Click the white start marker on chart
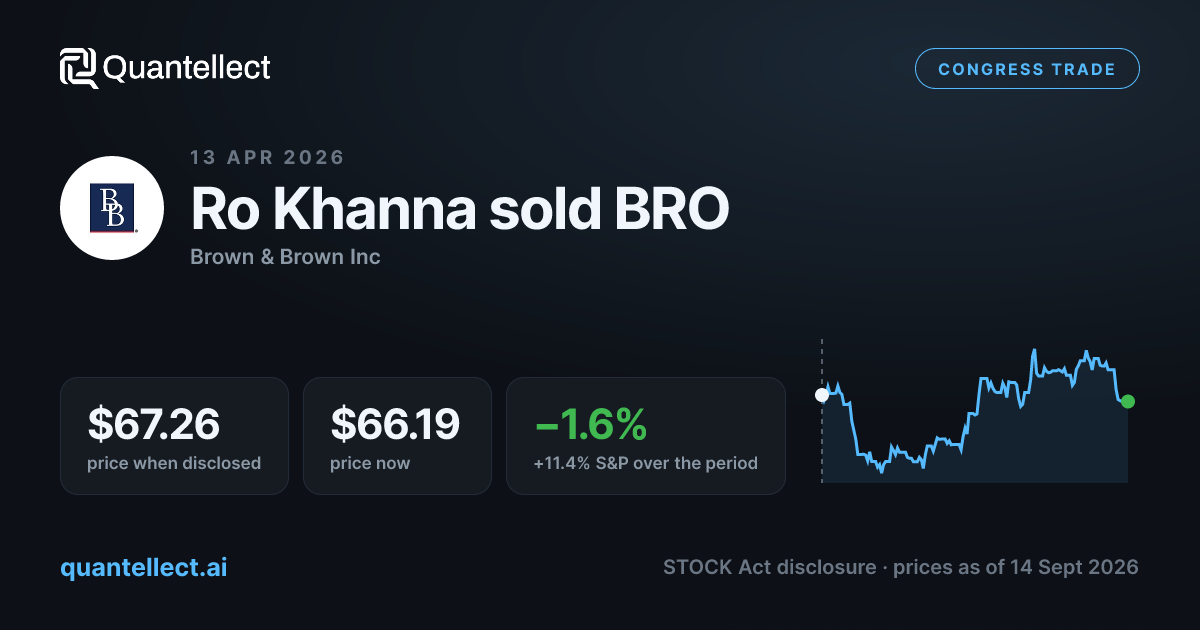1200x630 pixels. point(822,394)
